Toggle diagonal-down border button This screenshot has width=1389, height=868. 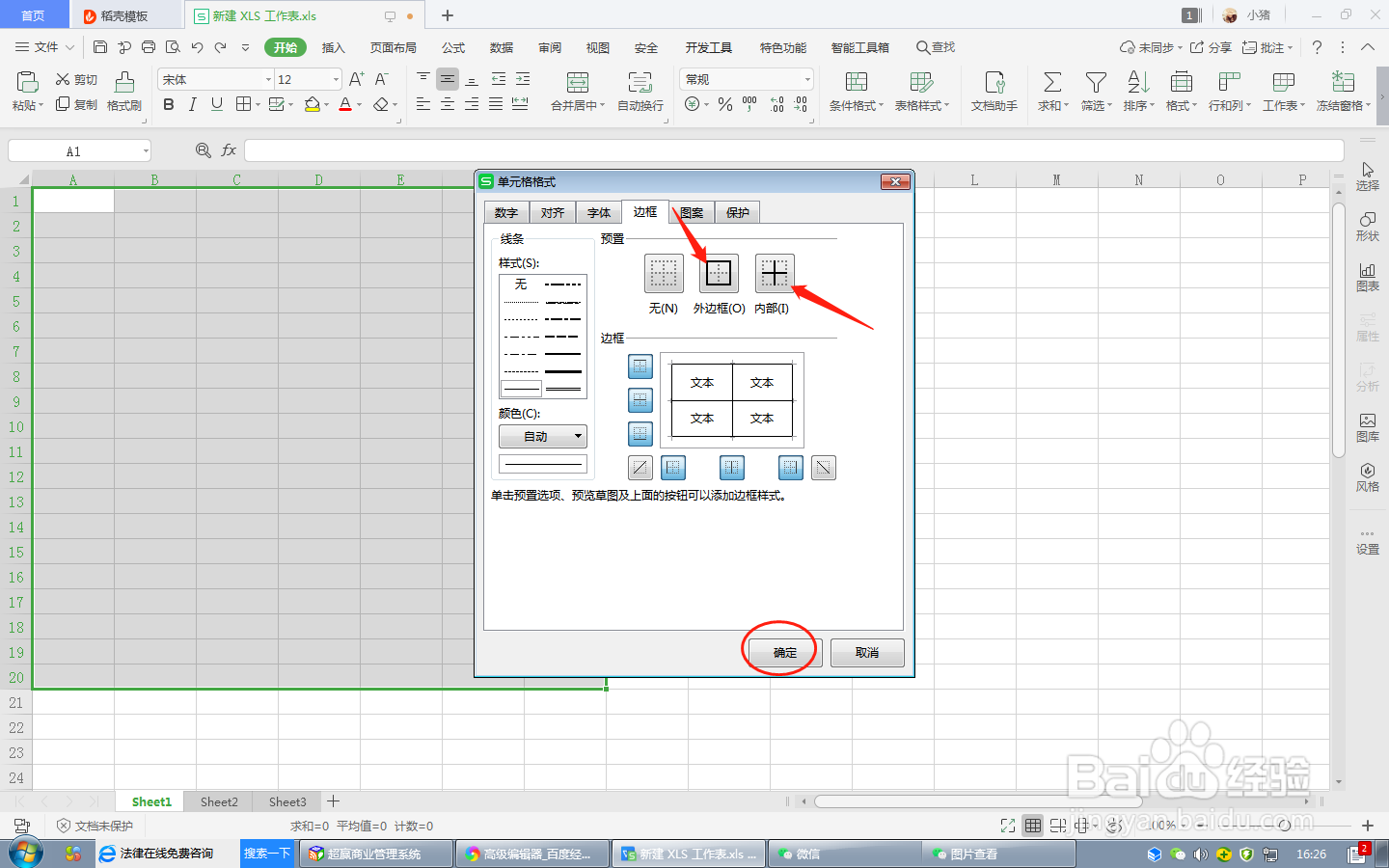tap(824, 468)
